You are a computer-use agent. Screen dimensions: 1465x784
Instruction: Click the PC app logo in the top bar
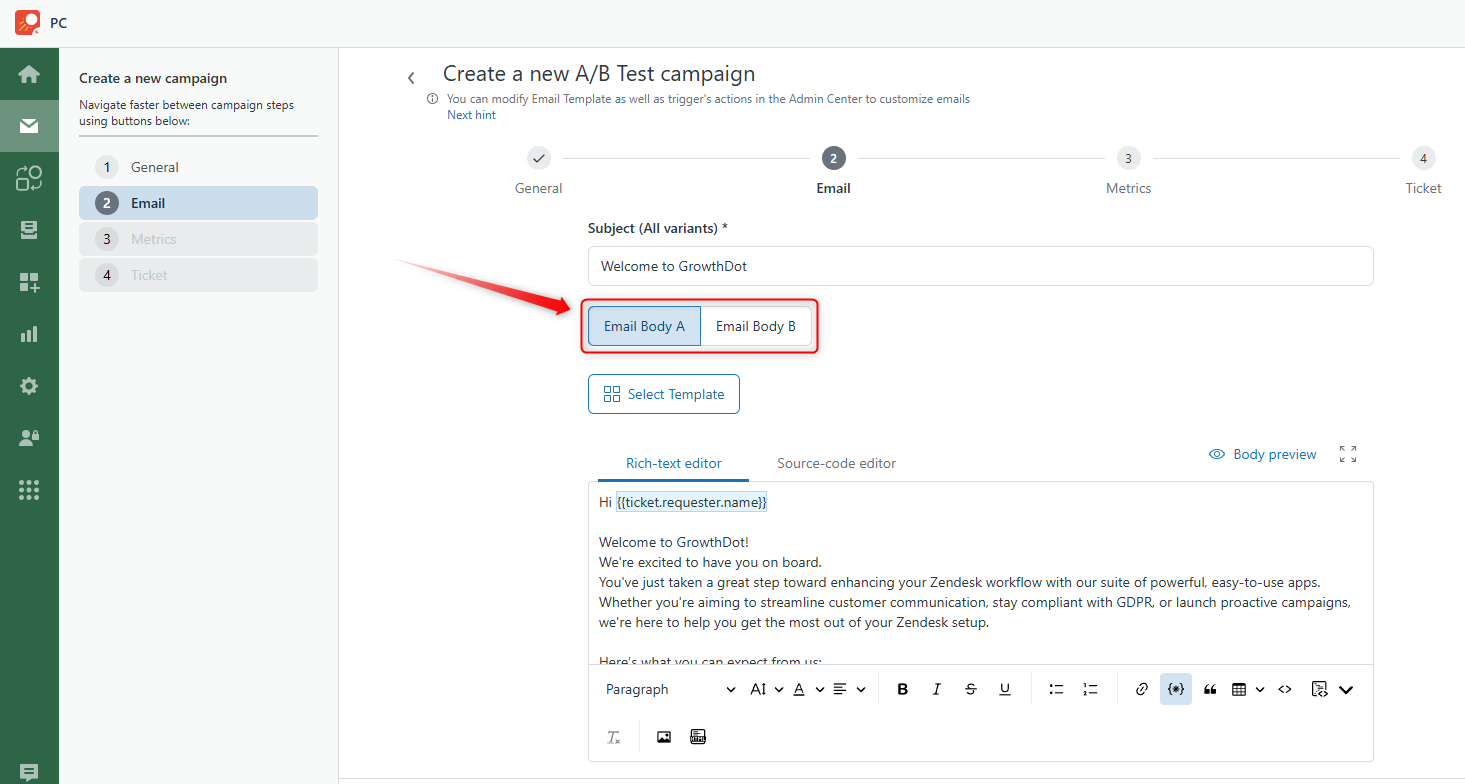(x=28, y=23)
